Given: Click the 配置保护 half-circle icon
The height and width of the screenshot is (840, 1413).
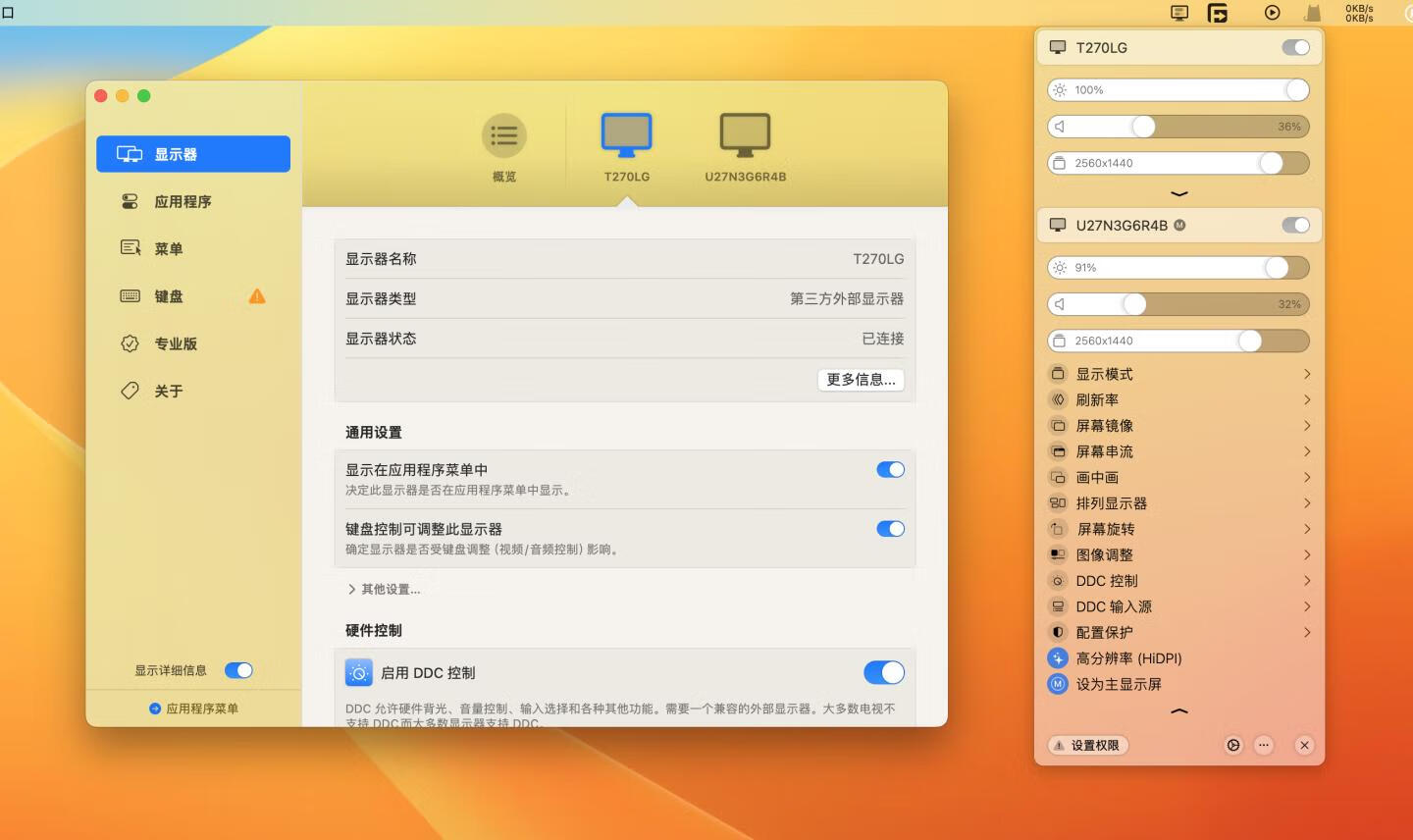Looking at the screenshot, I should coord(1058,632).
